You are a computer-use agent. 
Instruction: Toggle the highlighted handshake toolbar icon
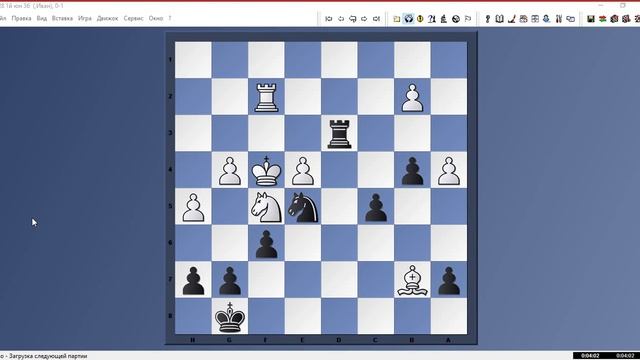408,19
